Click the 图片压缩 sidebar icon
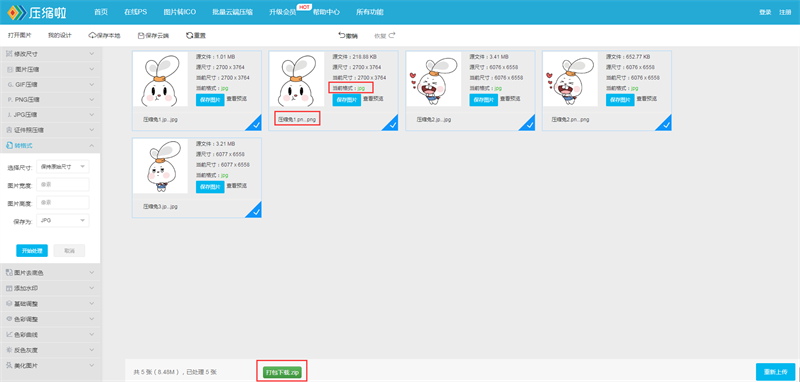The image size is (800, 382). point(9,69)
